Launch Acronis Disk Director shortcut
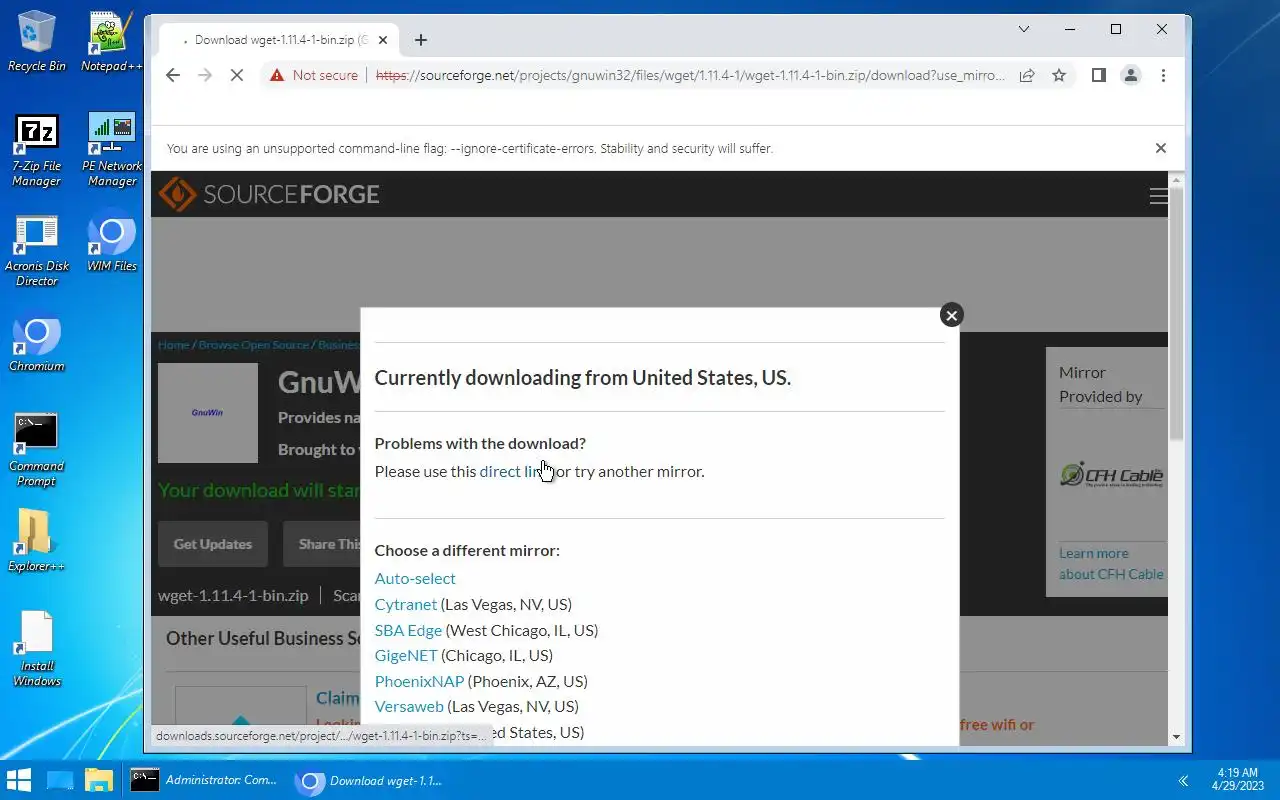Screen dimensions: 1280x800 point(37,250)
